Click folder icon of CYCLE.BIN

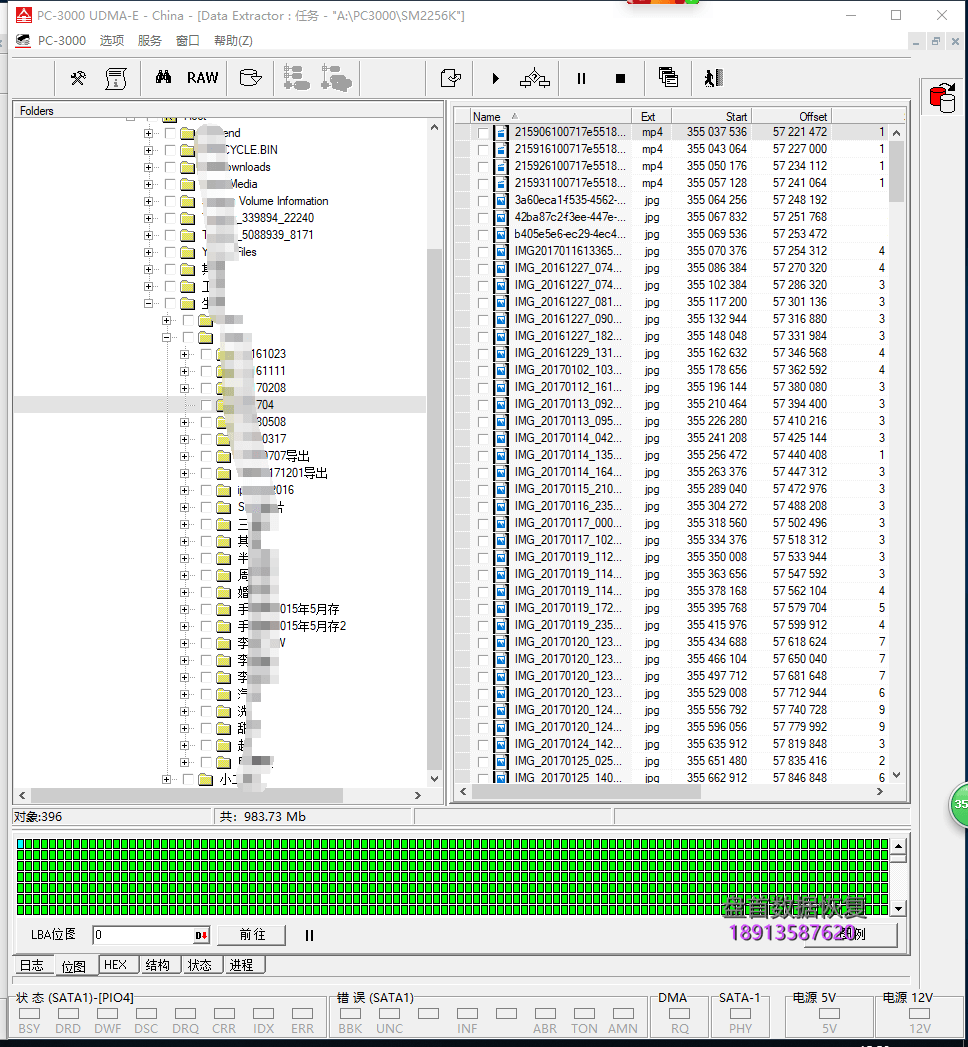coord(188,150)
